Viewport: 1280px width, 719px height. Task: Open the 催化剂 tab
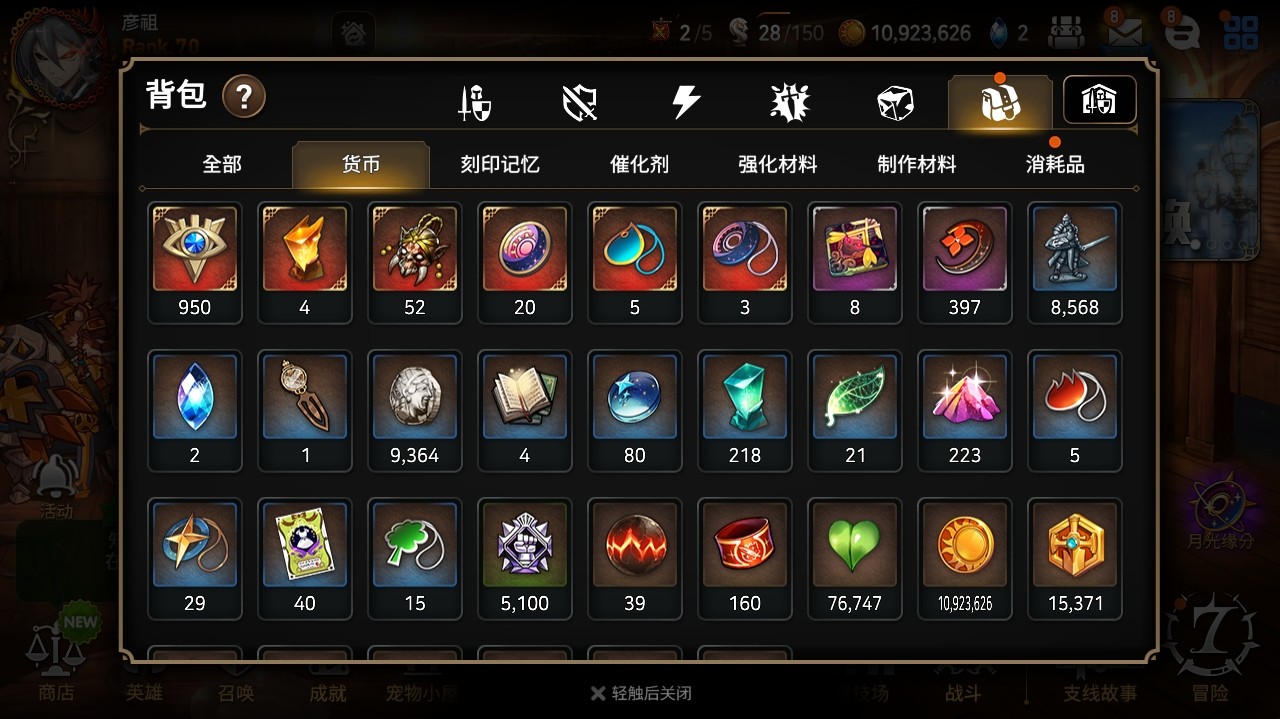[x=639, y=164]
